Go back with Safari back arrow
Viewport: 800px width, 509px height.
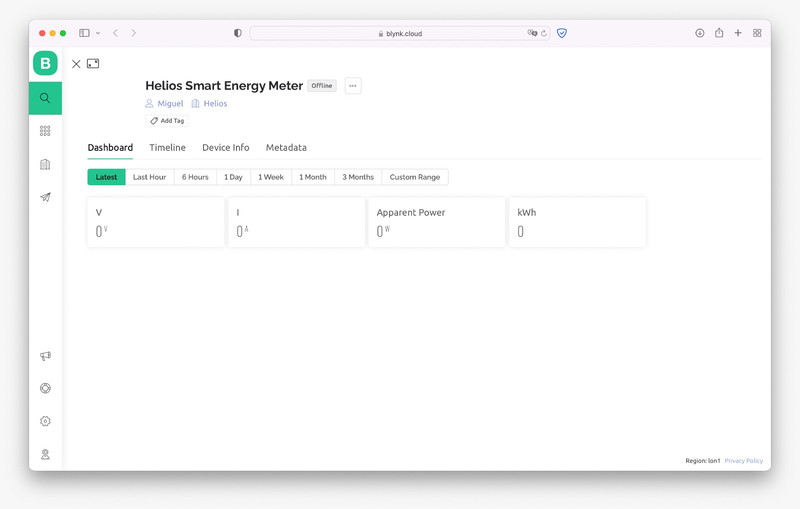pos(116,33)
